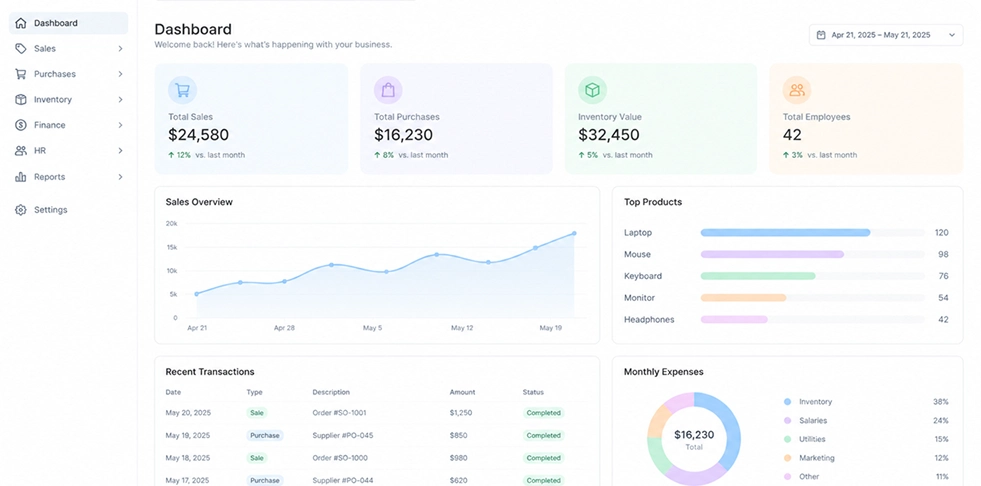Click the Amount column header
Viewport: 981px width, 486px height.
(462, 392)
